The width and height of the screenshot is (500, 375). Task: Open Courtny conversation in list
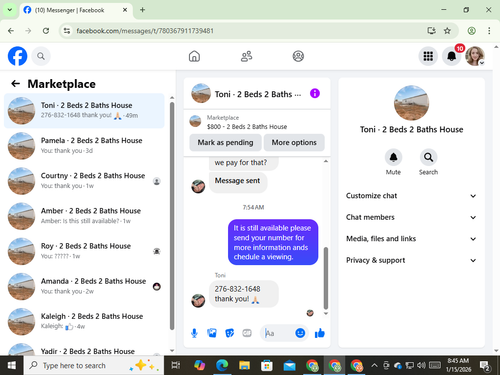tap(84, 181)
